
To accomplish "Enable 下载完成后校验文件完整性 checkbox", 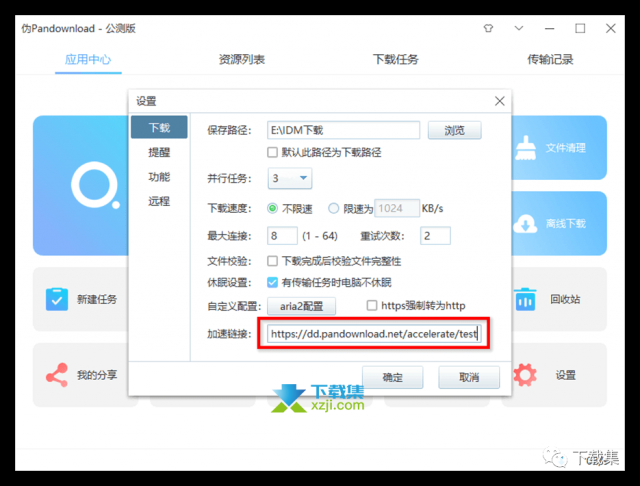I will tap(272, 261).
